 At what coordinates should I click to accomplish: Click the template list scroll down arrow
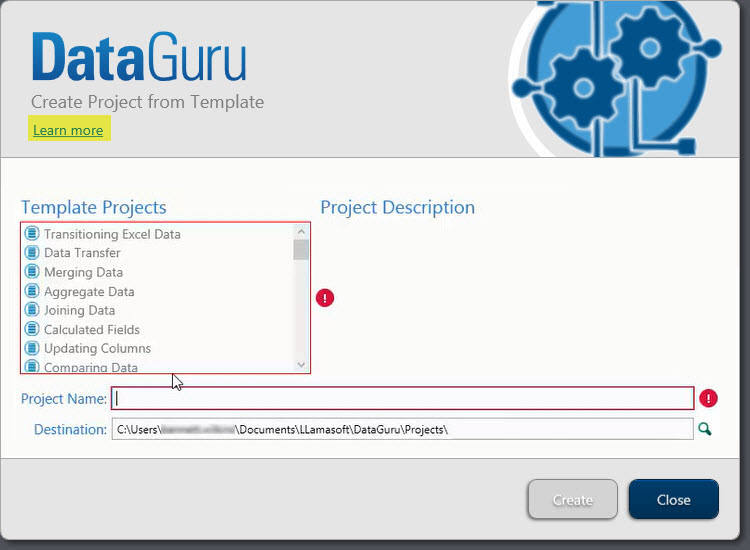click(301, 365)
